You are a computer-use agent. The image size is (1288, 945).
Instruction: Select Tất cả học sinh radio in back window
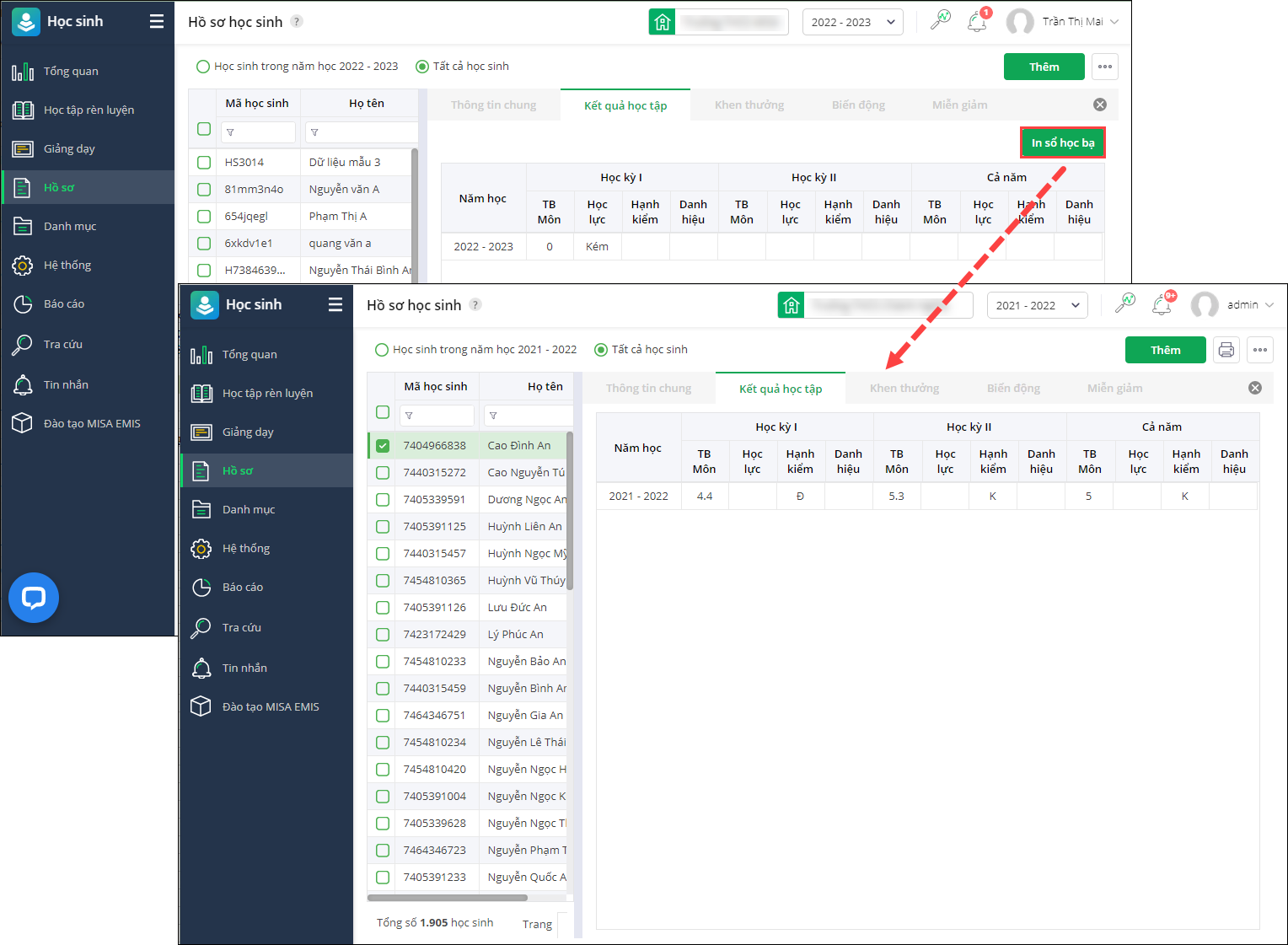(422, 67)
